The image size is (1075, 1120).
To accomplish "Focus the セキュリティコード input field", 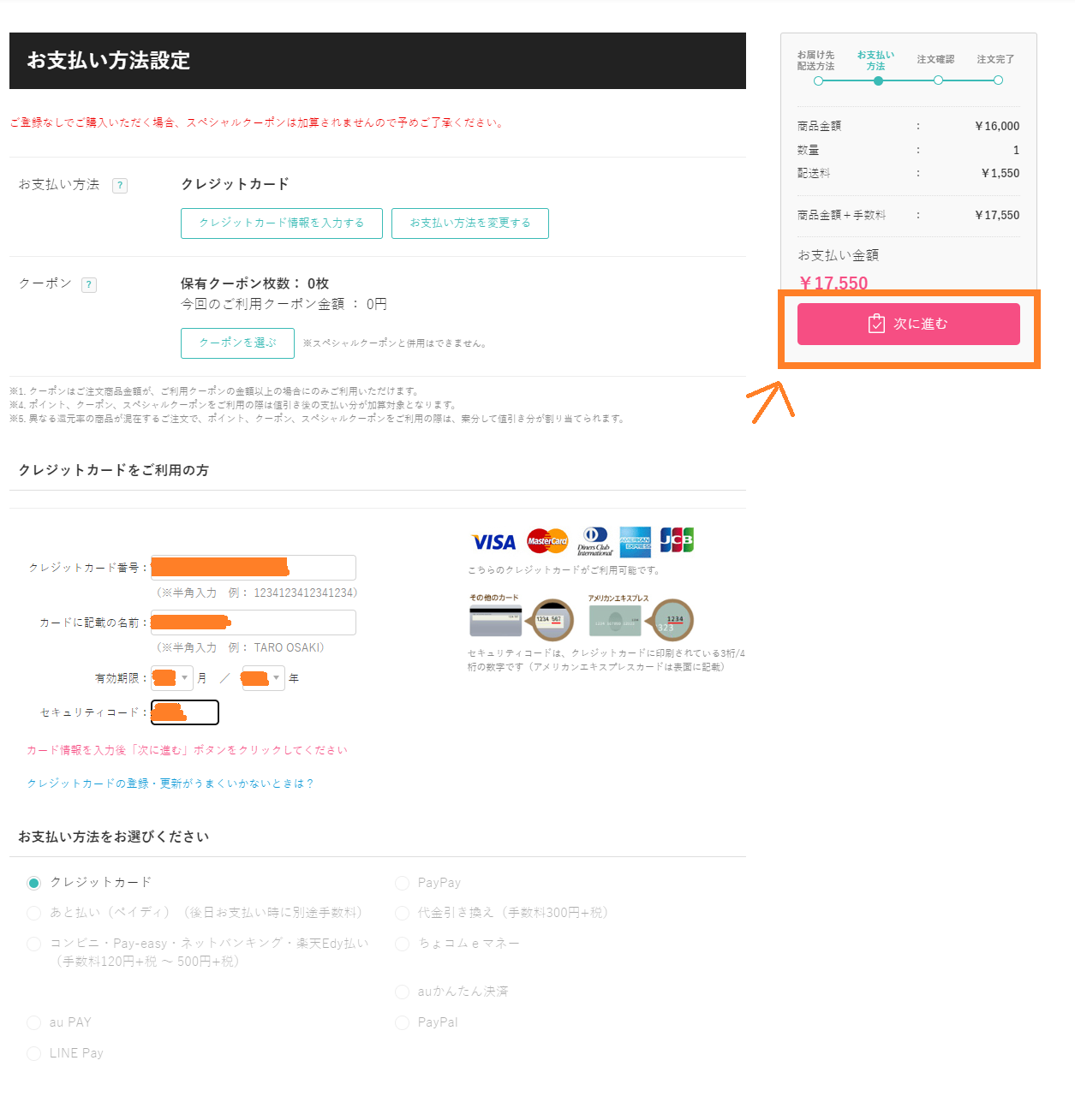I will tap(185, 712).
